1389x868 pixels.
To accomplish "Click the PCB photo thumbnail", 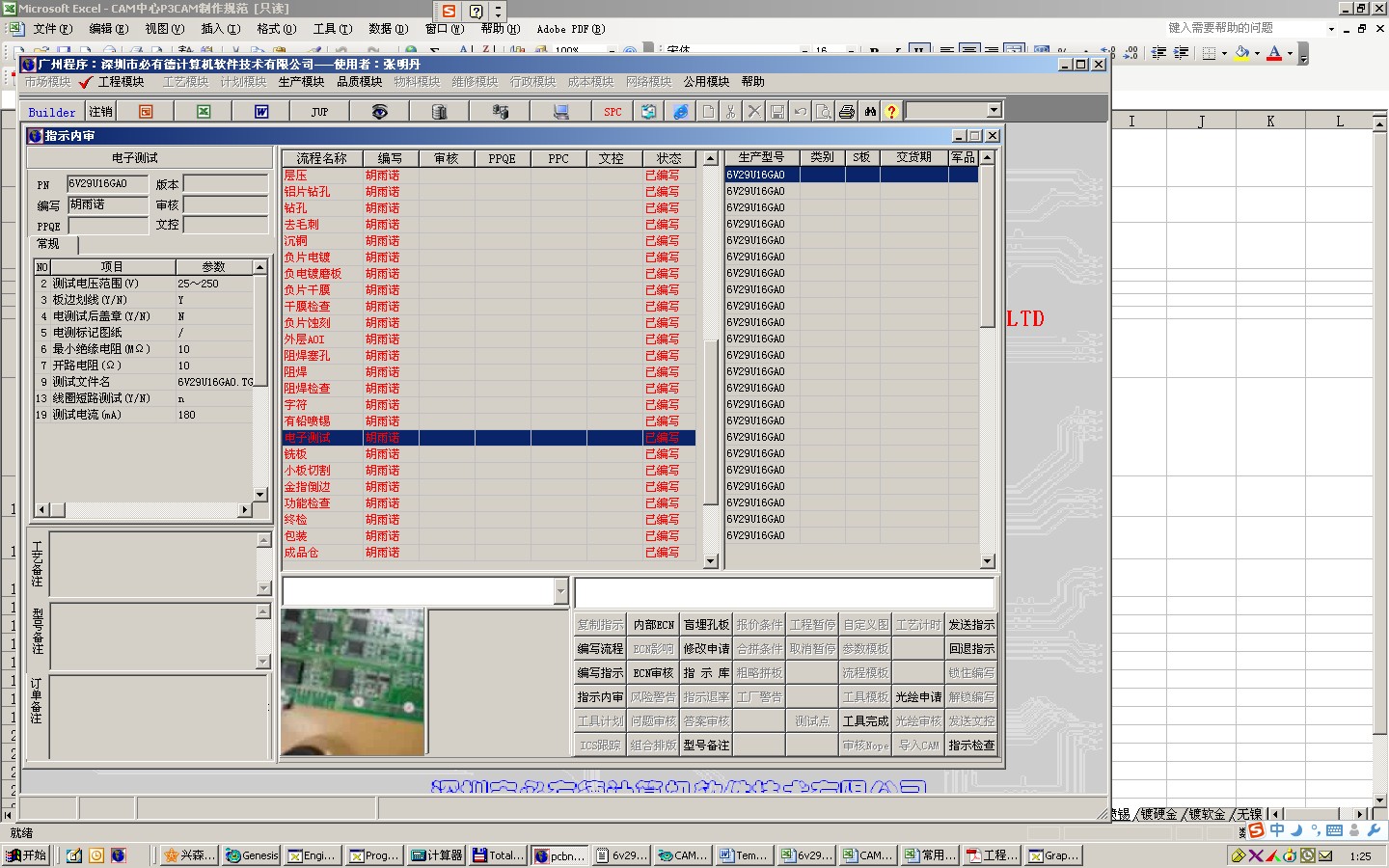I will tap(353, 682).
